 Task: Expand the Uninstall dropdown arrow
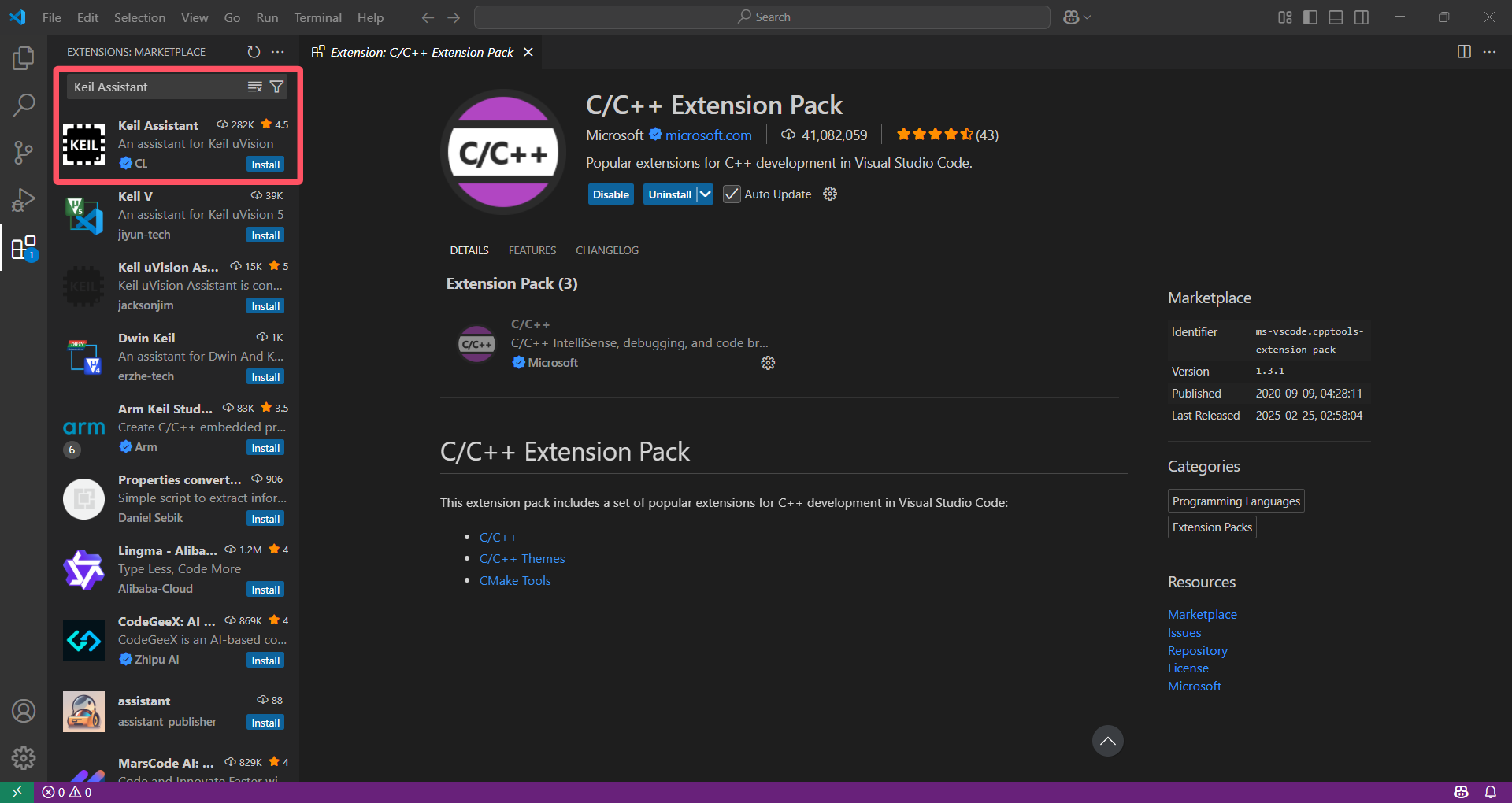coord(705,194)
